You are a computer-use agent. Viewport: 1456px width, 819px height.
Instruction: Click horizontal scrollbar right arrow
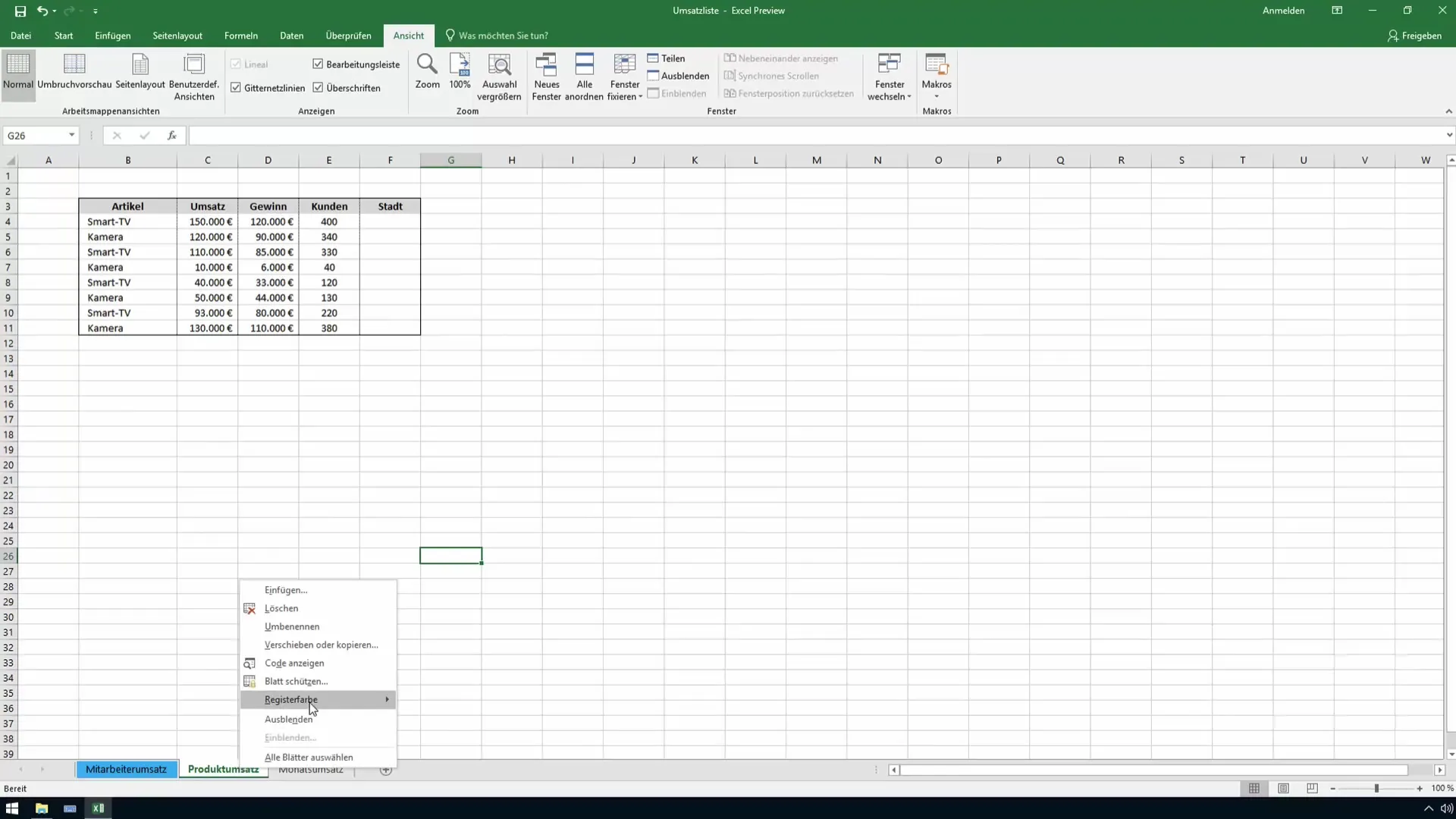(1439, 770)
